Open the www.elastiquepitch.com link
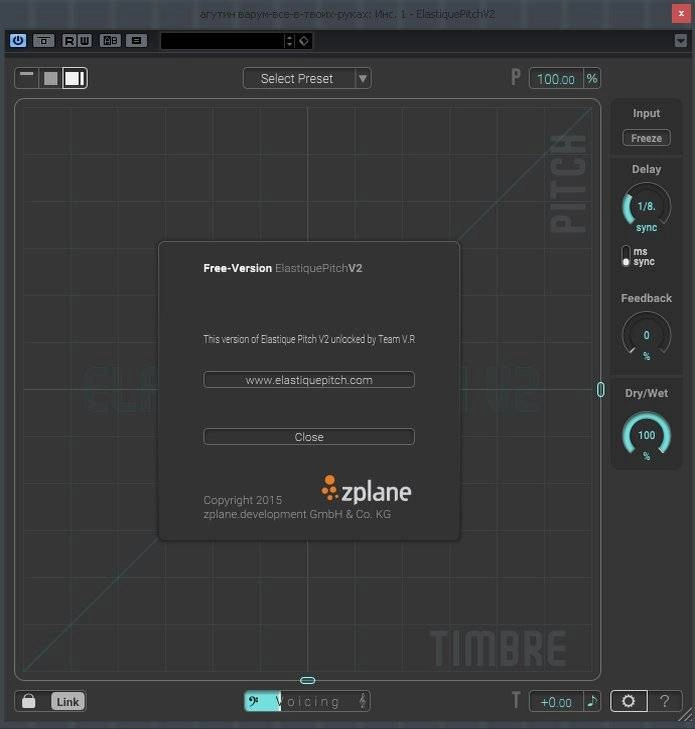Screen dimensions: 695x729 [309, 380]
